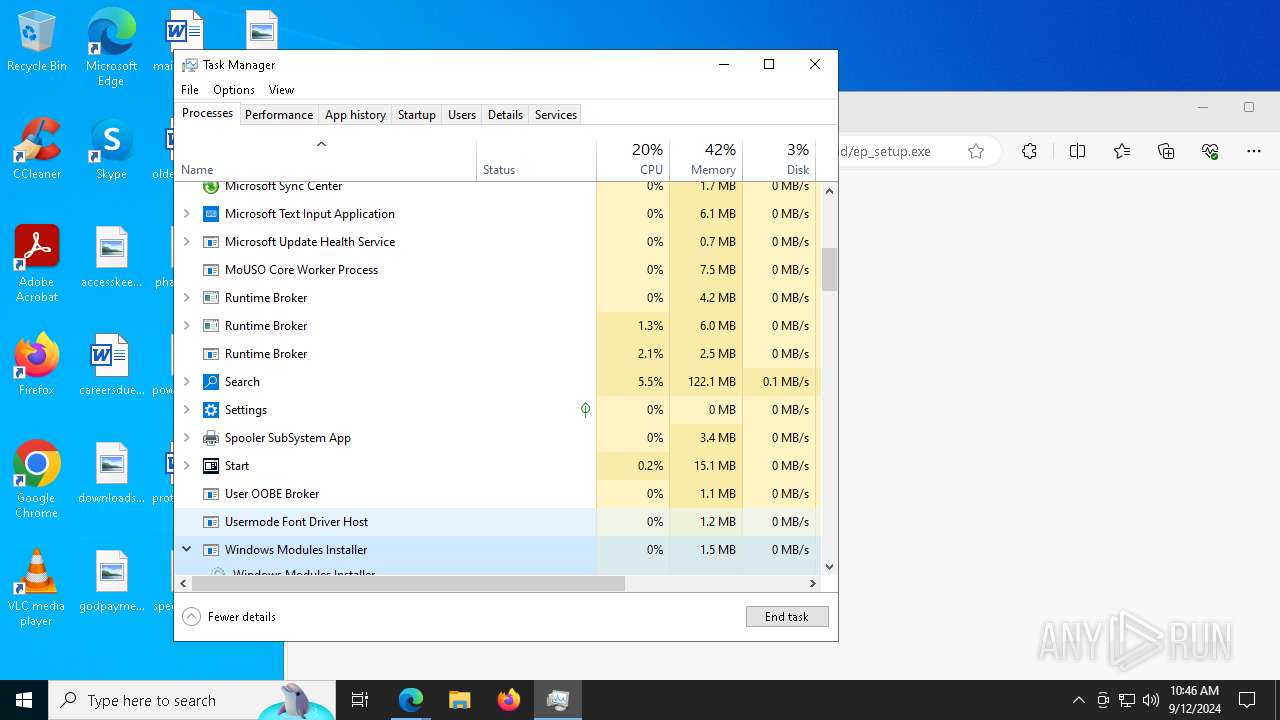The height and width of the screenshot is (720, 1280).
Task: Click the vertical scrollbar thumb in process list
Action: pyautogui.click(x=829, y=269)
